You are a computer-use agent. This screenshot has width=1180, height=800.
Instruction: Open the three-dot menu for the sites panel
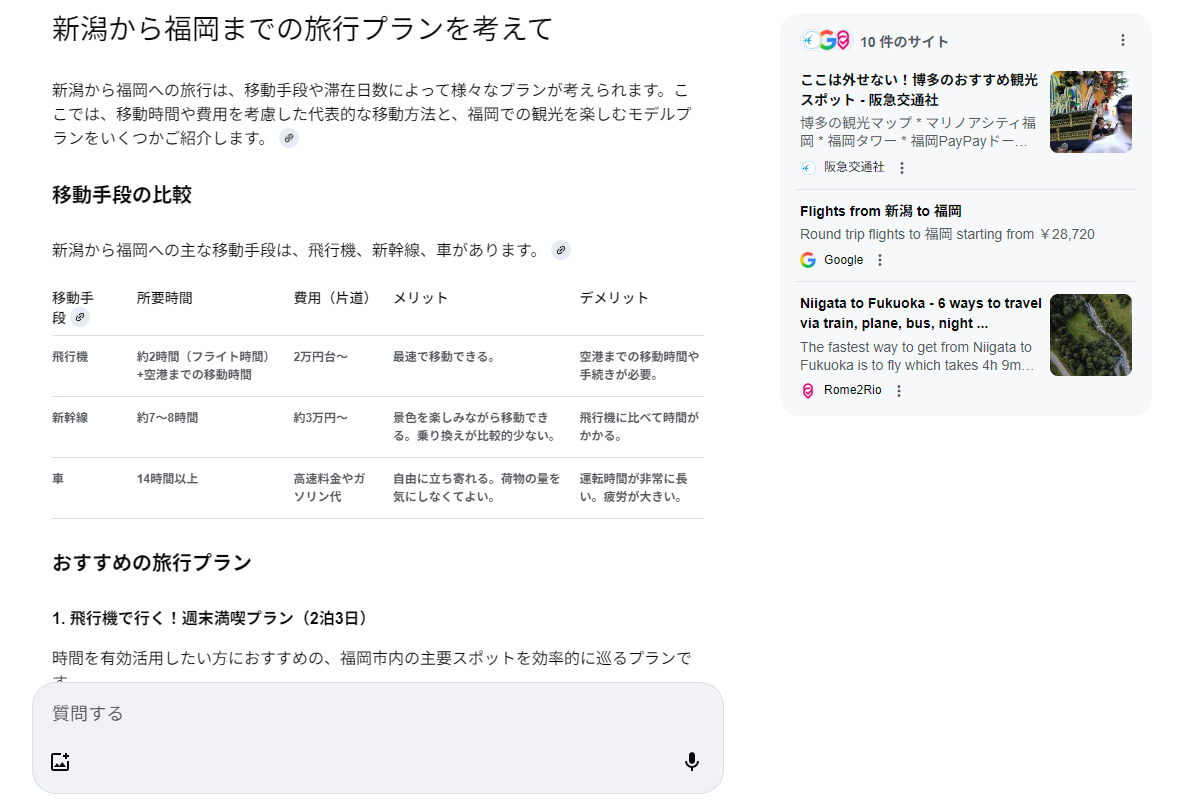pyautogui.click(x=1122, y=41)
